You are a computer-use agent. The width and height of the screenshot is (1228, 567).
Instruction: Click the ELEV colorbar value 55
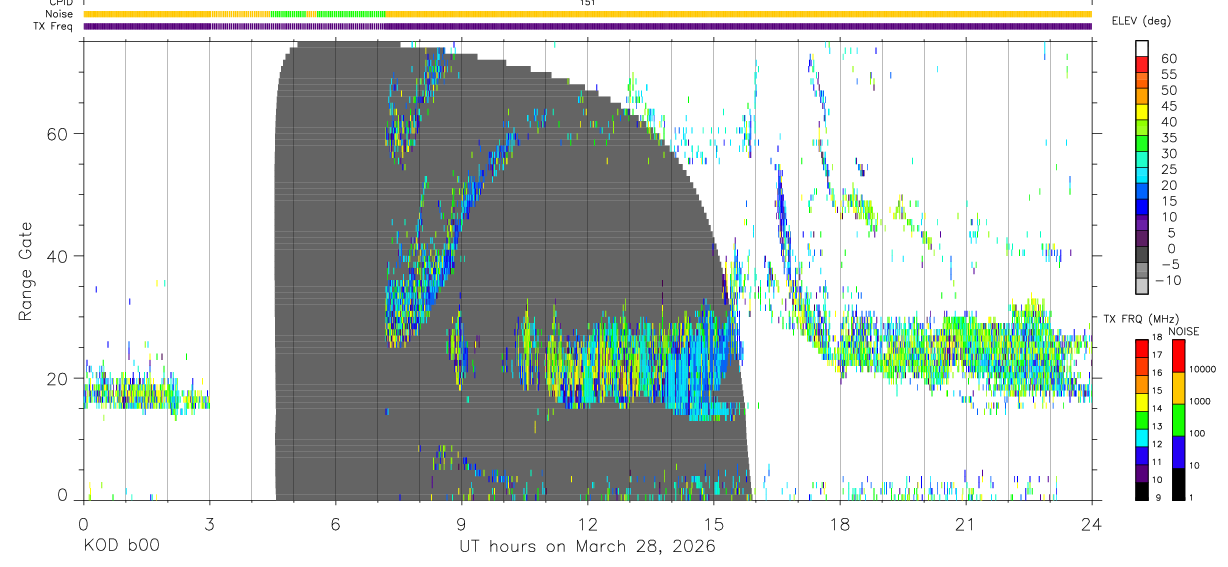pyautogui.click(x=1168, y=74)
